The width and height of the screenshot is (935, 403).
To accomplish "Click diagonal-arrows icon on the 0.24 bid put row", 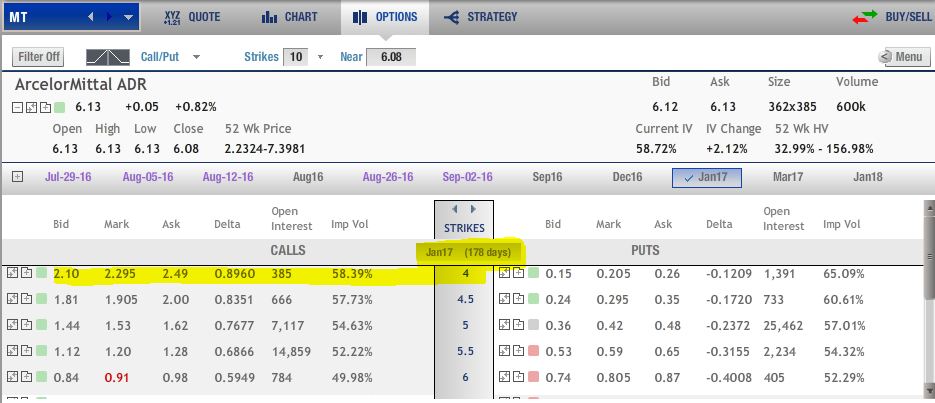I will 504,299.
